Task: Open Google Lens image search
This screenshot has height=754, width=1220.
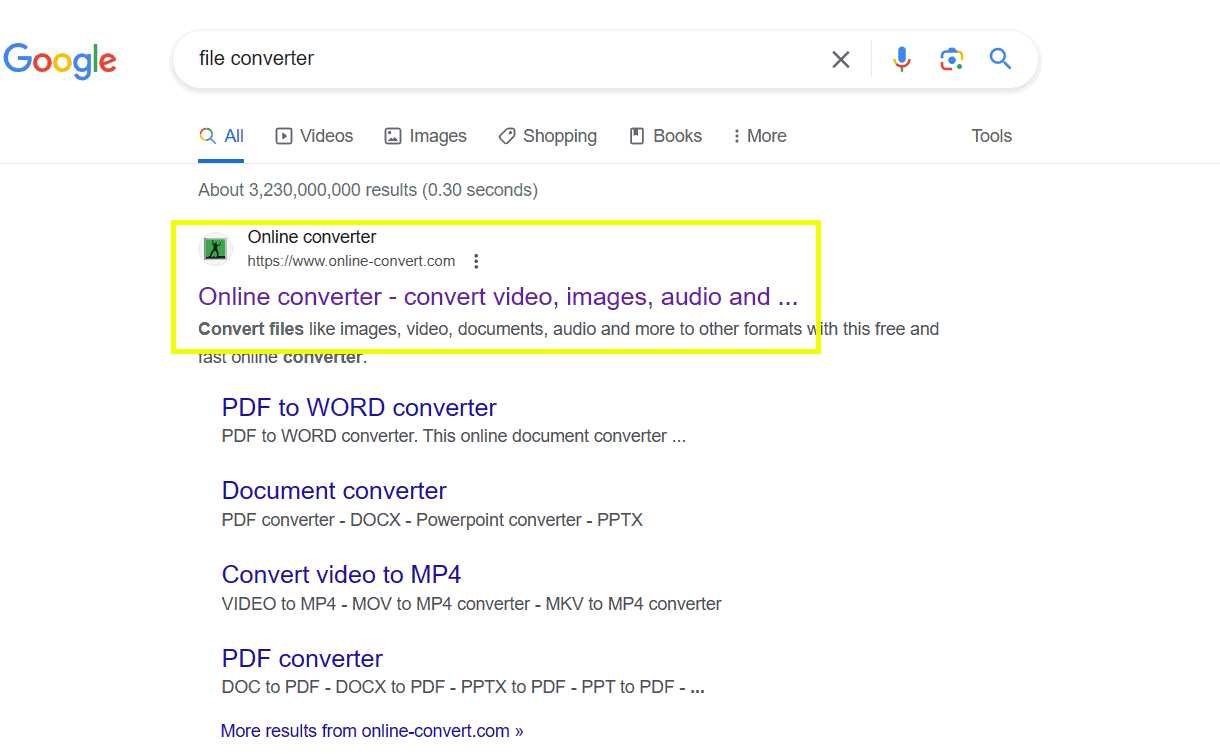Action: [951, 60]
